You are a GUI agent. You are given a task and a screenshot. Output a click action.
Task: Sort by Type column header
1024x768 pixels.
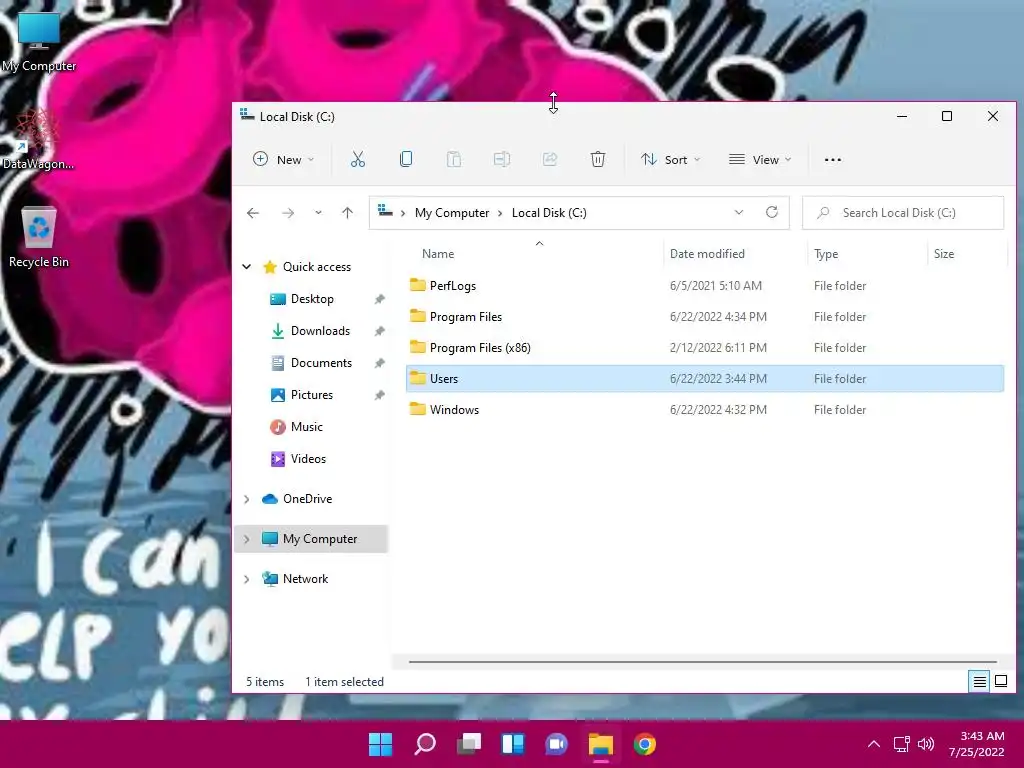coord(867,253)
